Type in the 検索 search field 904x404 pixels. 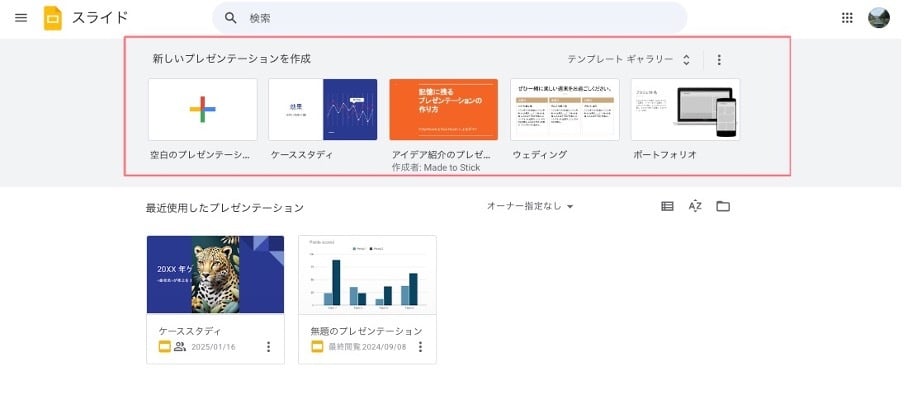click(x=450, y=18)
